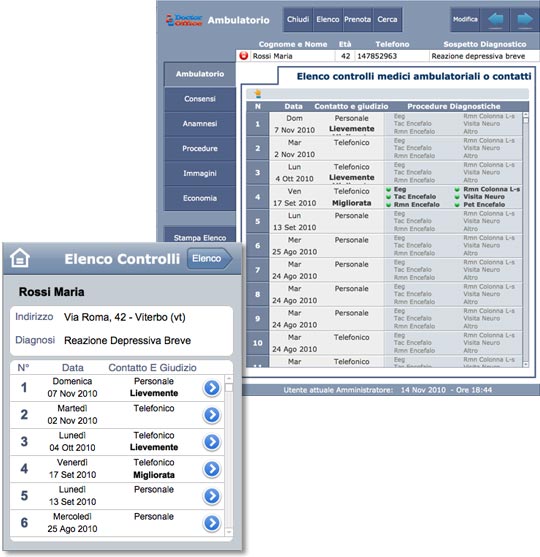Toggle green Visita Neuro indicator in row 4
Image resolution: width=540 pixels, height=557 pixels.
pyautogui.click(x=457, y=197)
